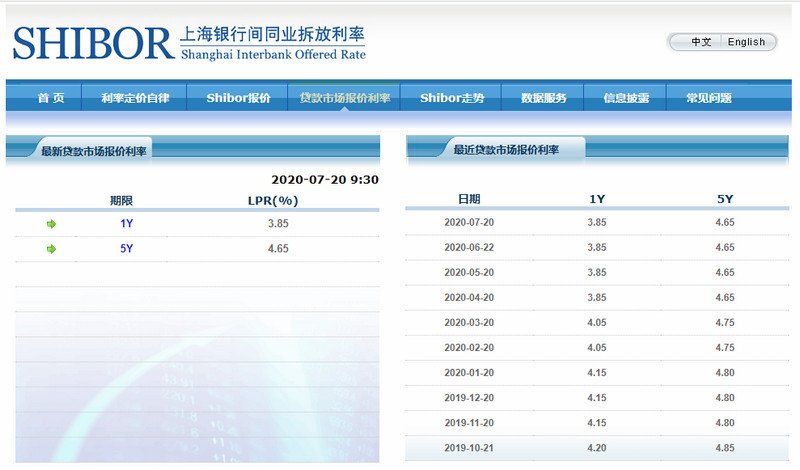Click the 1Y rate 4.05 for 2020-03-20
Image resolution: width=800 pixels, height=470 pixels.
pyautogui.click(x=597, y=323)
